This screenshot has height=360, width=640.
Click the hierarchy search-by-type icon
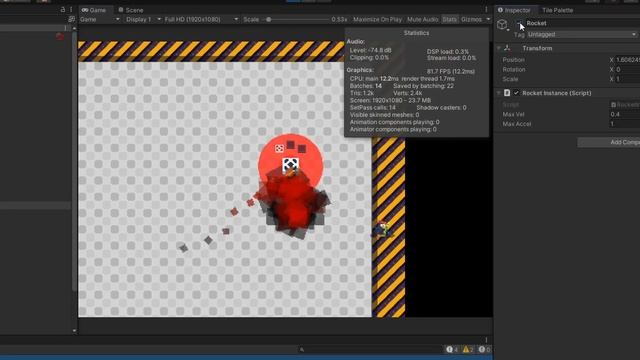click(x=71, y=19)
